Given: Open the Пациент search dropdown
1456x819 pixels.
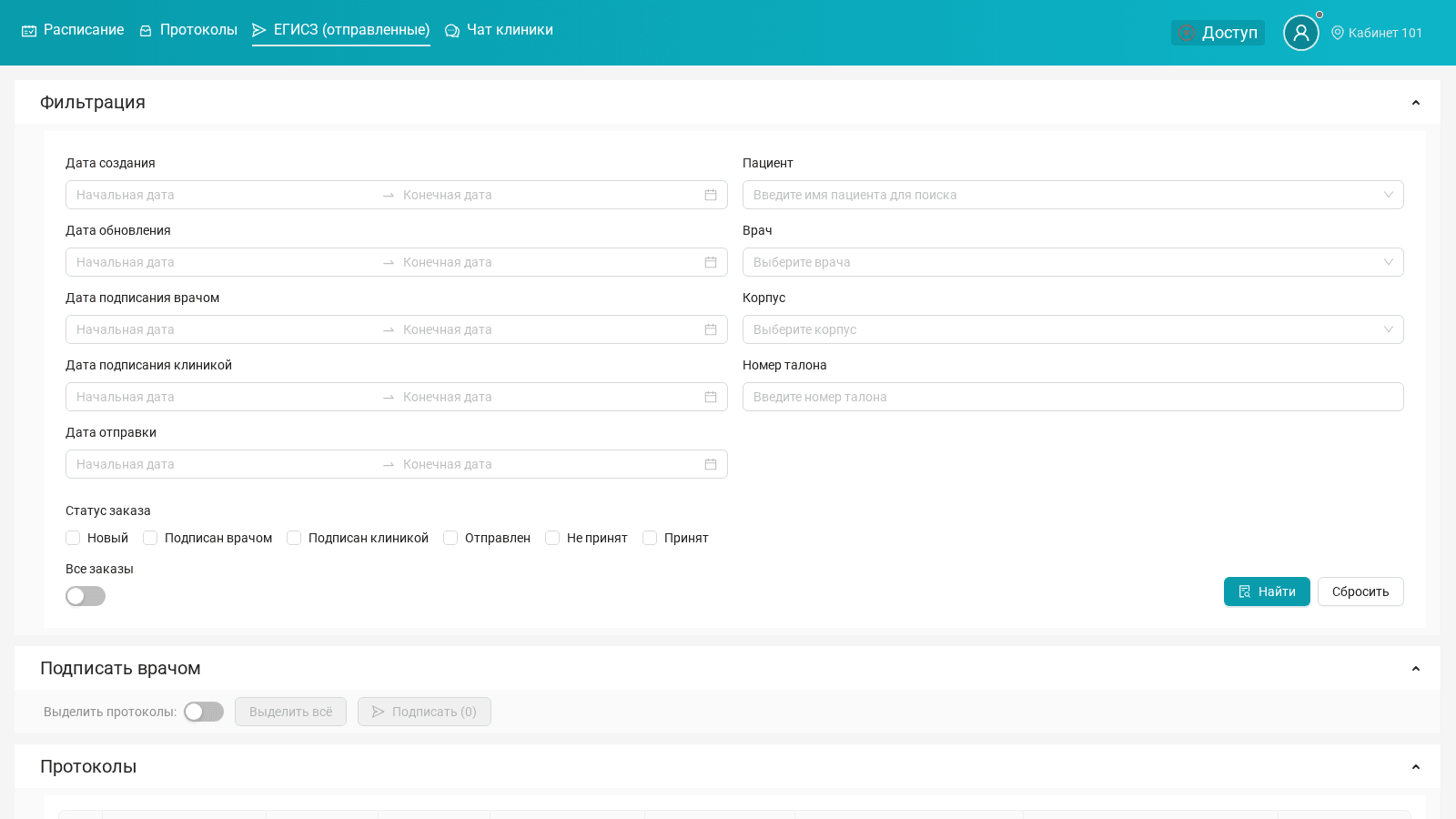Looking at the screenshot, I should [x=1073, y=195].
